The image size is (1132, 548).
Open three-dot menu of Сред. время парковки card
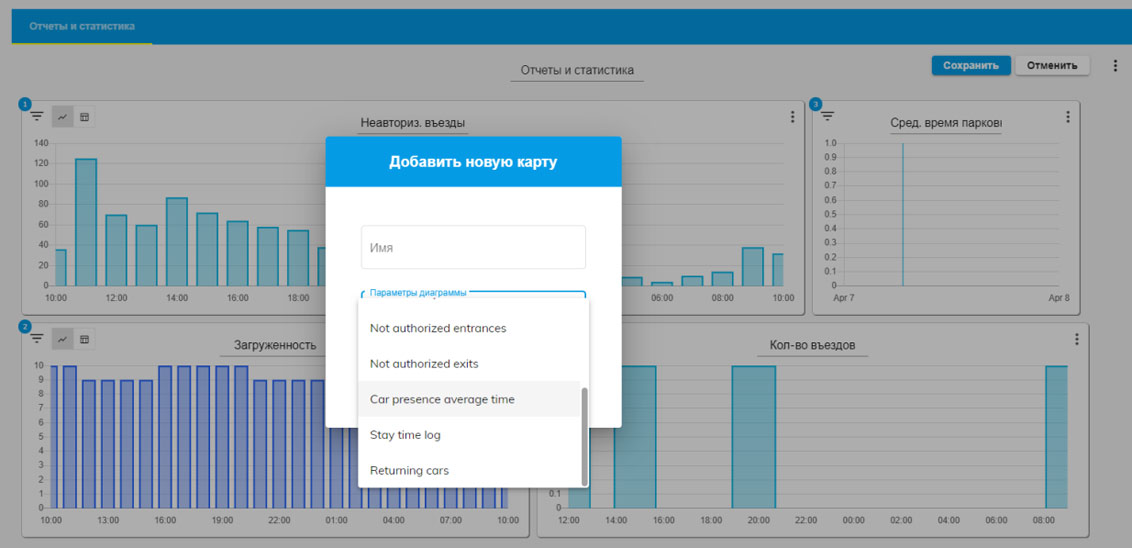tap(1068, 117)
